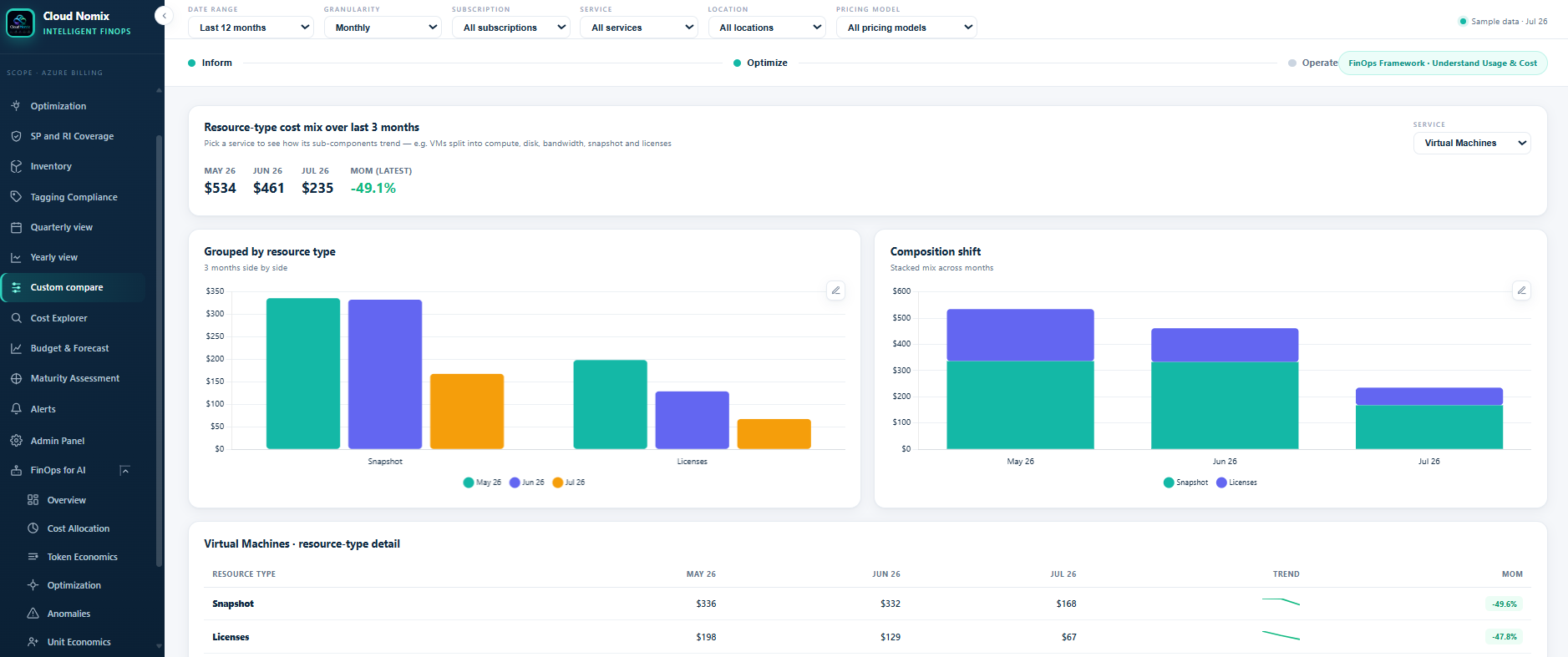The width and height of the screenshot is (1568, 657).
Task: Open the Granularity Monthly dropdown
Action: point(383,28)
